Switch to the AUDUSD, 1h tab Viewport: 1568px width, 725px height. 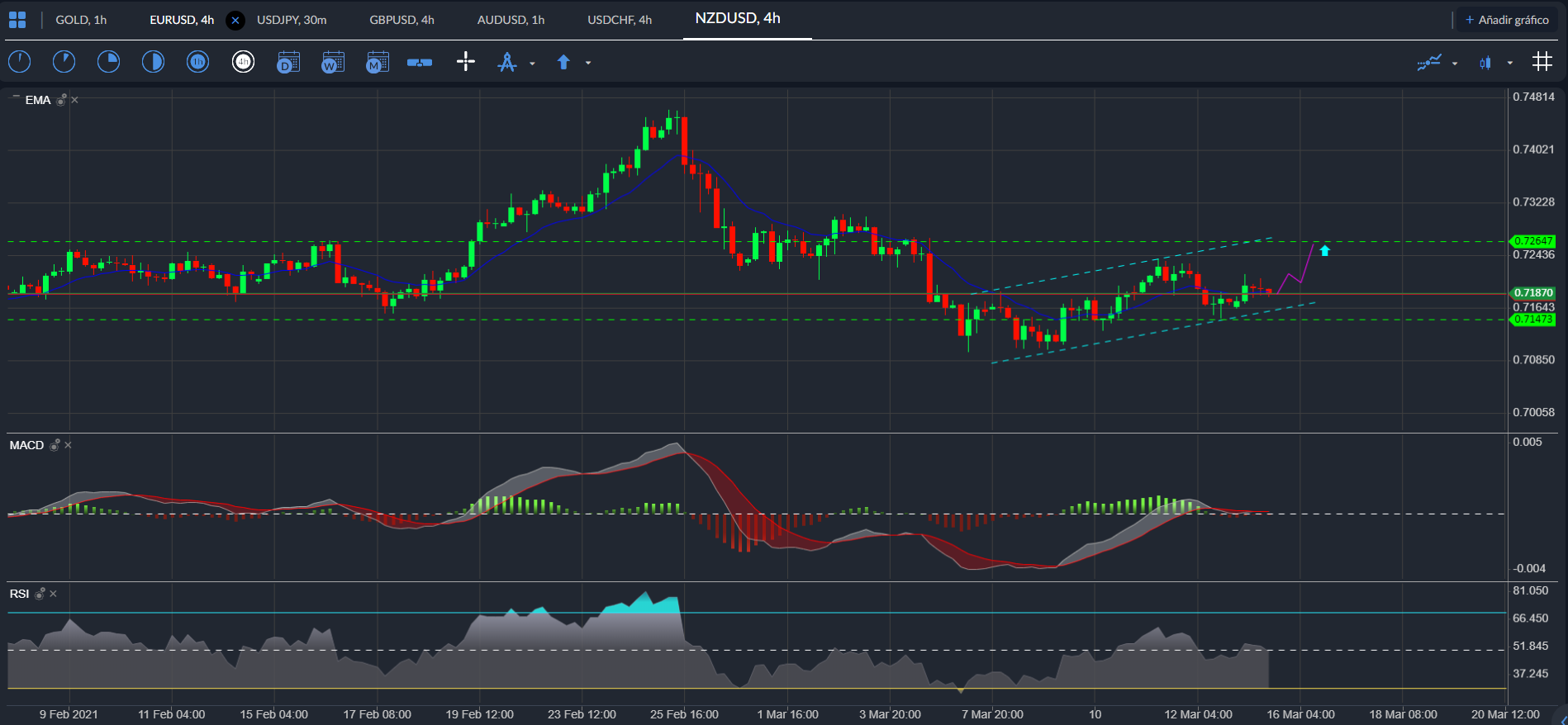[511, 20]
